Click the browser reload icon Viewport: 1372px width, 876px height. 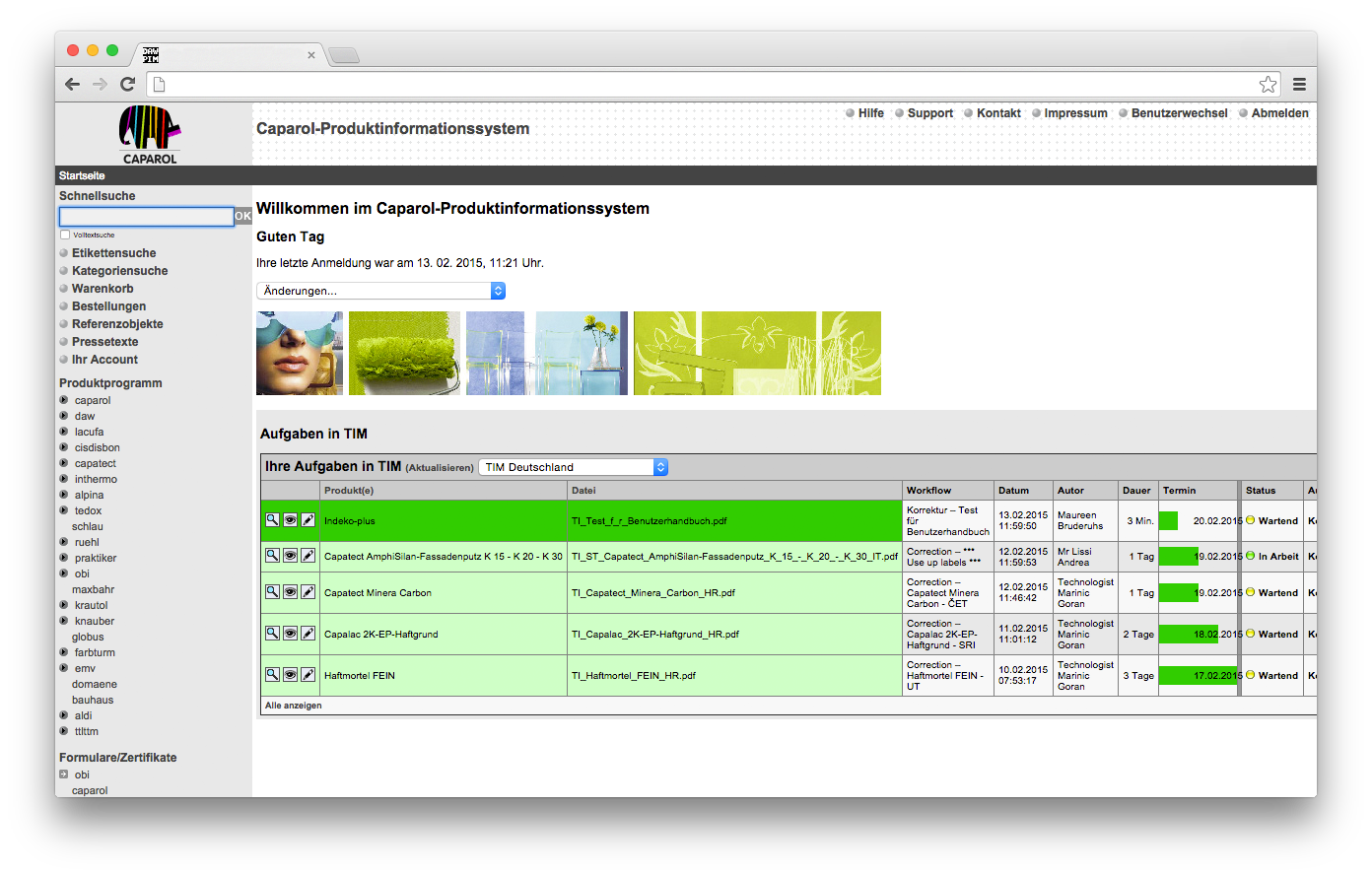[127, 85]
